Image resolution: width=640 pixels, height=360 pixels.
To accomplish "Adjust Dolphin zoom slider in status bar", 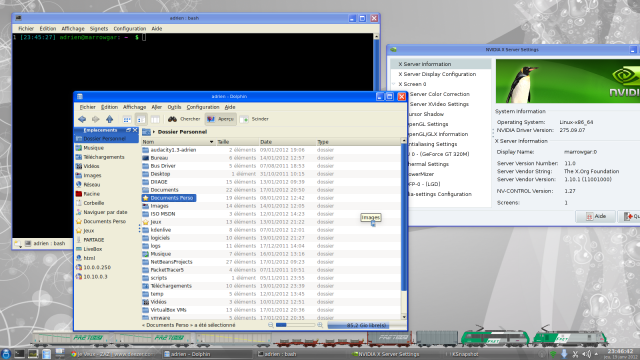I will pos(295,325).
